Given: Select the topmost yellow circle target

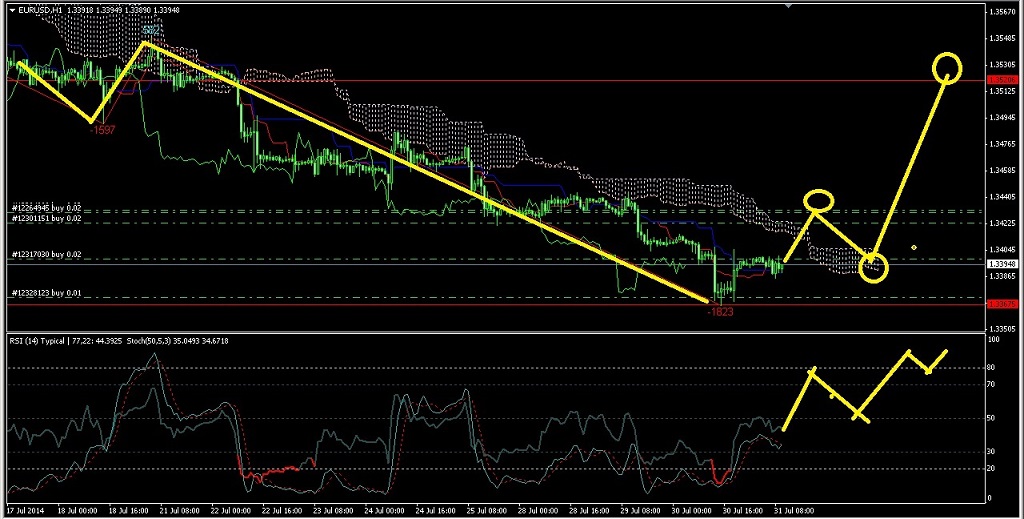Looking at the screenshot, I should point(948,67).
